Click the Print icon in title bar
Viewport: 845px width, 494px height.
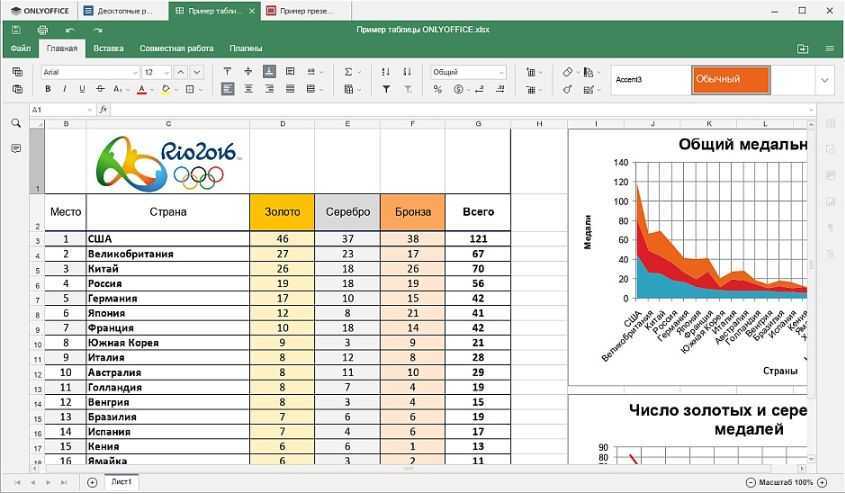pos(42,30)
